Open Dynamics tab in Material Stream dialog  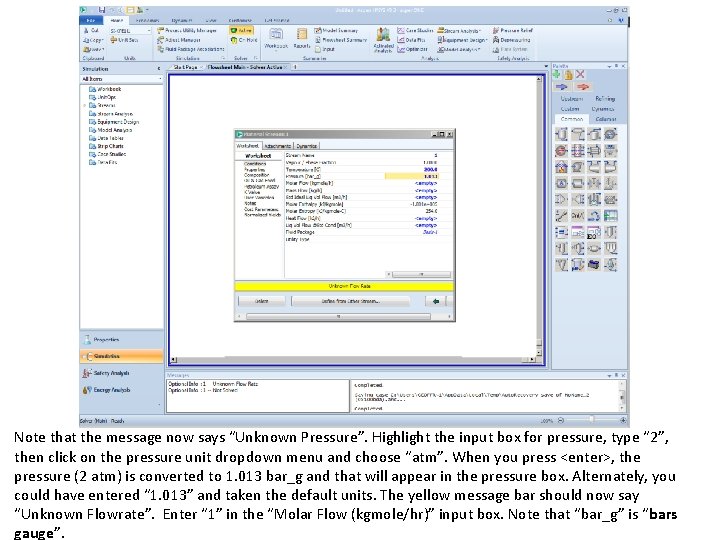tap(306, 146)
